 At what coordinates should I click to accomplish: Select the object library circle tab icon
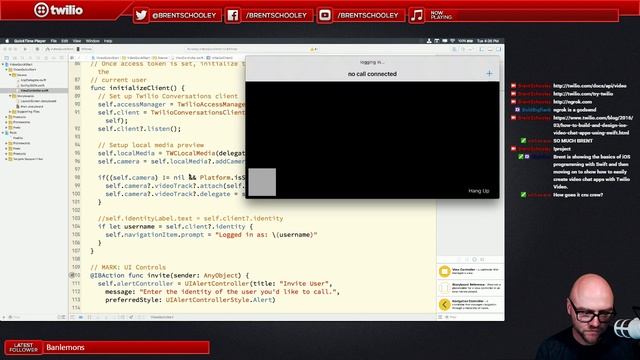(474, 259)
